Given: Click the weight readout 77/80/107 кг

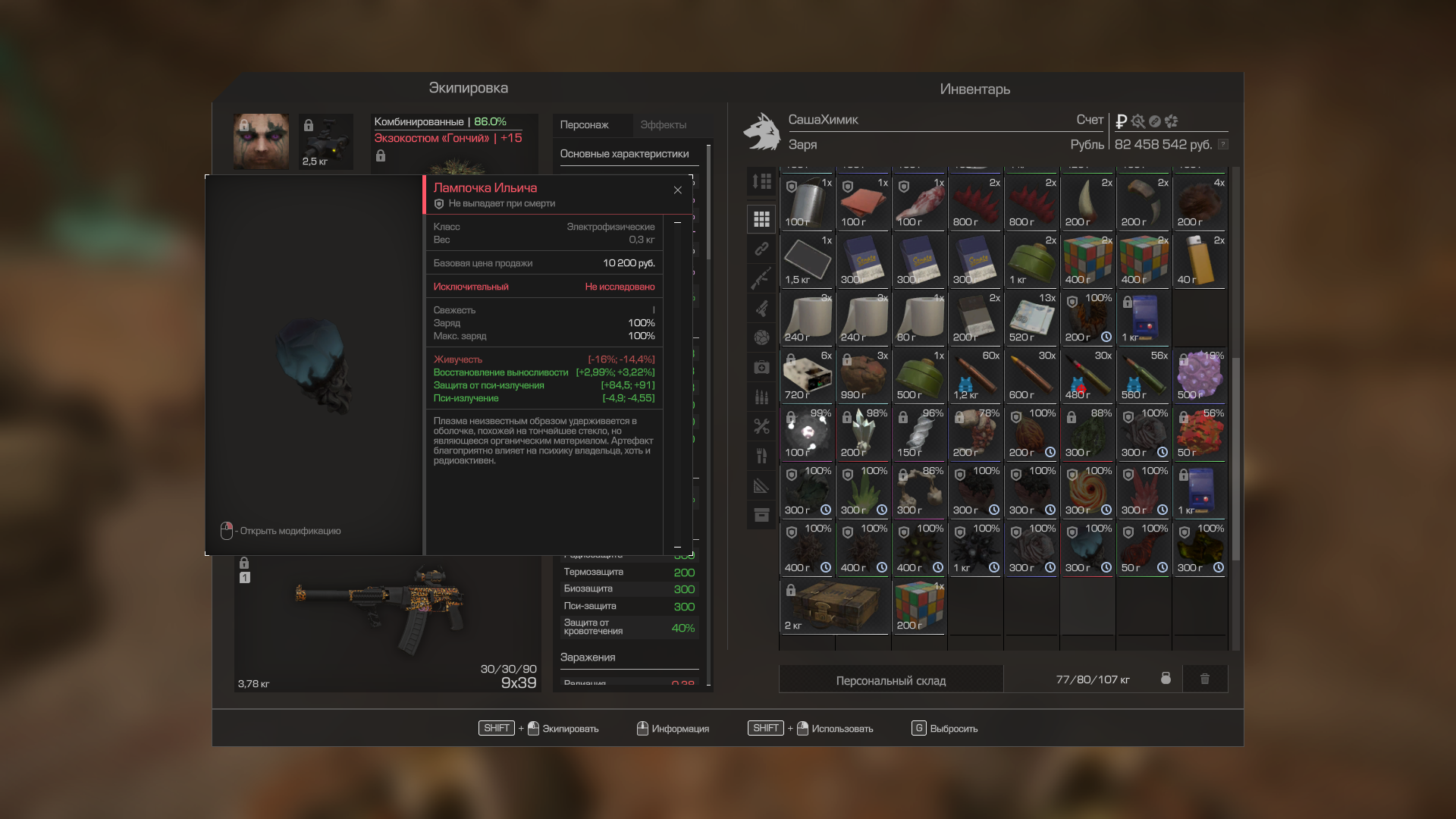Looking at the screenshot, I should point(1093,679).
